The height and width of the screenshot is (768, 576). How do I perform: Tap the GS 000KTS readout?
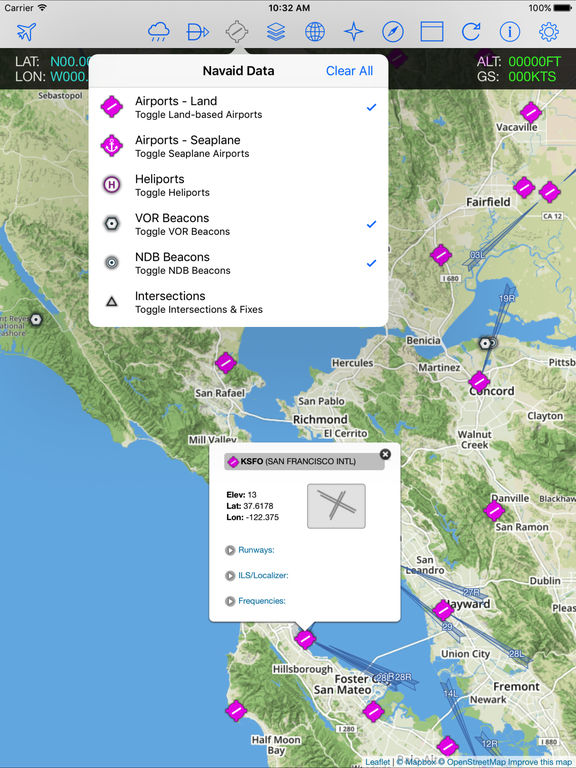[516, 77]
